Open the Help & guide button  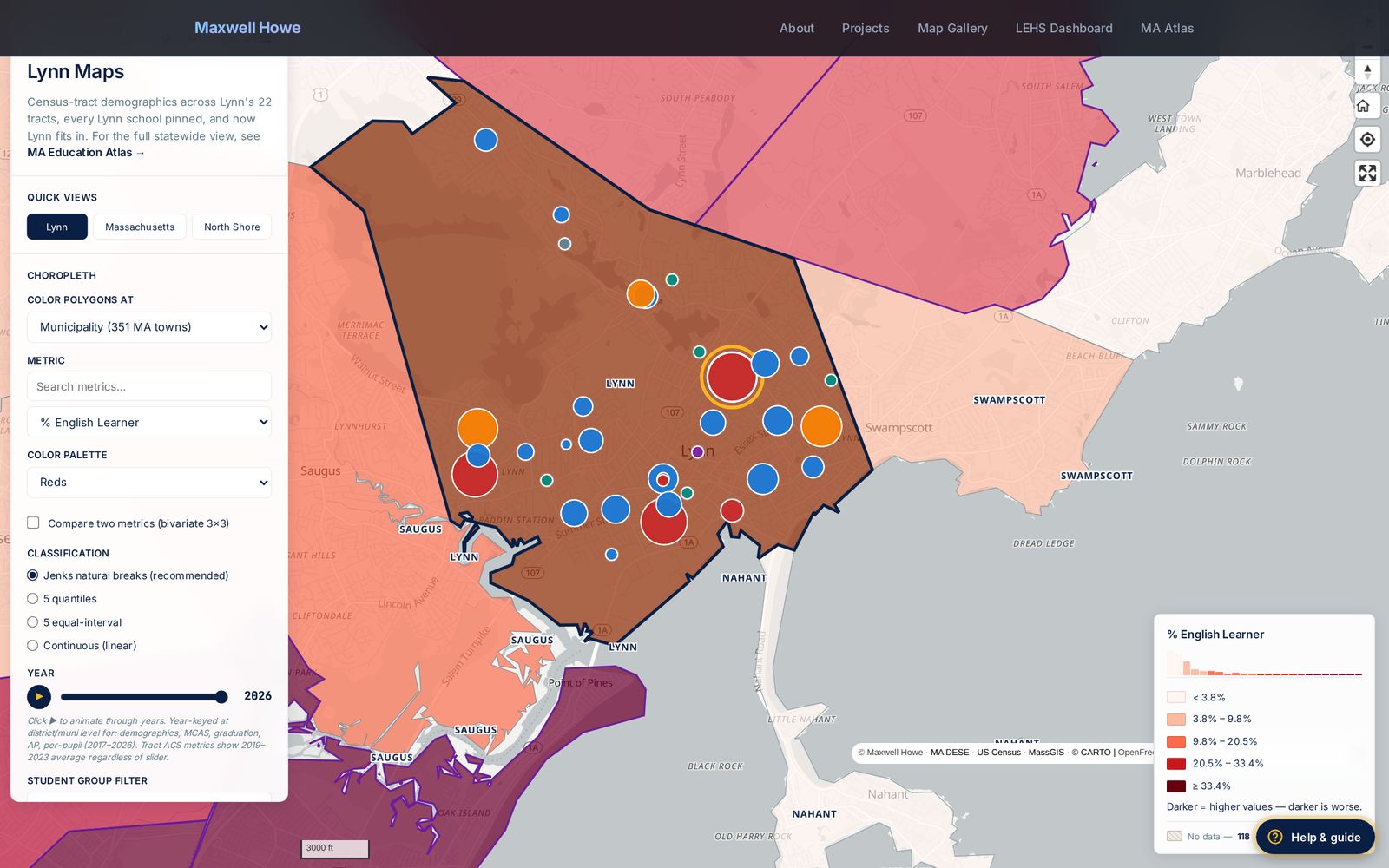[1314, 837]
